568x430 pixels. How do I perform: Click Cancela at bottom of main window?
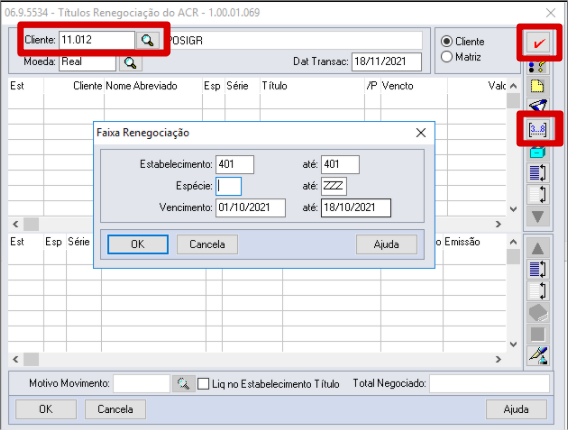[115, 409]
